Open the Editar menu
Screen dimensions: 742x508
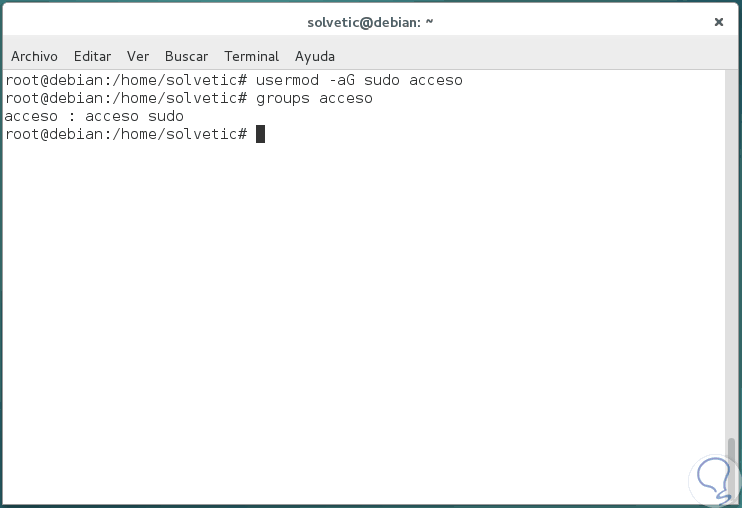(92, 56)
